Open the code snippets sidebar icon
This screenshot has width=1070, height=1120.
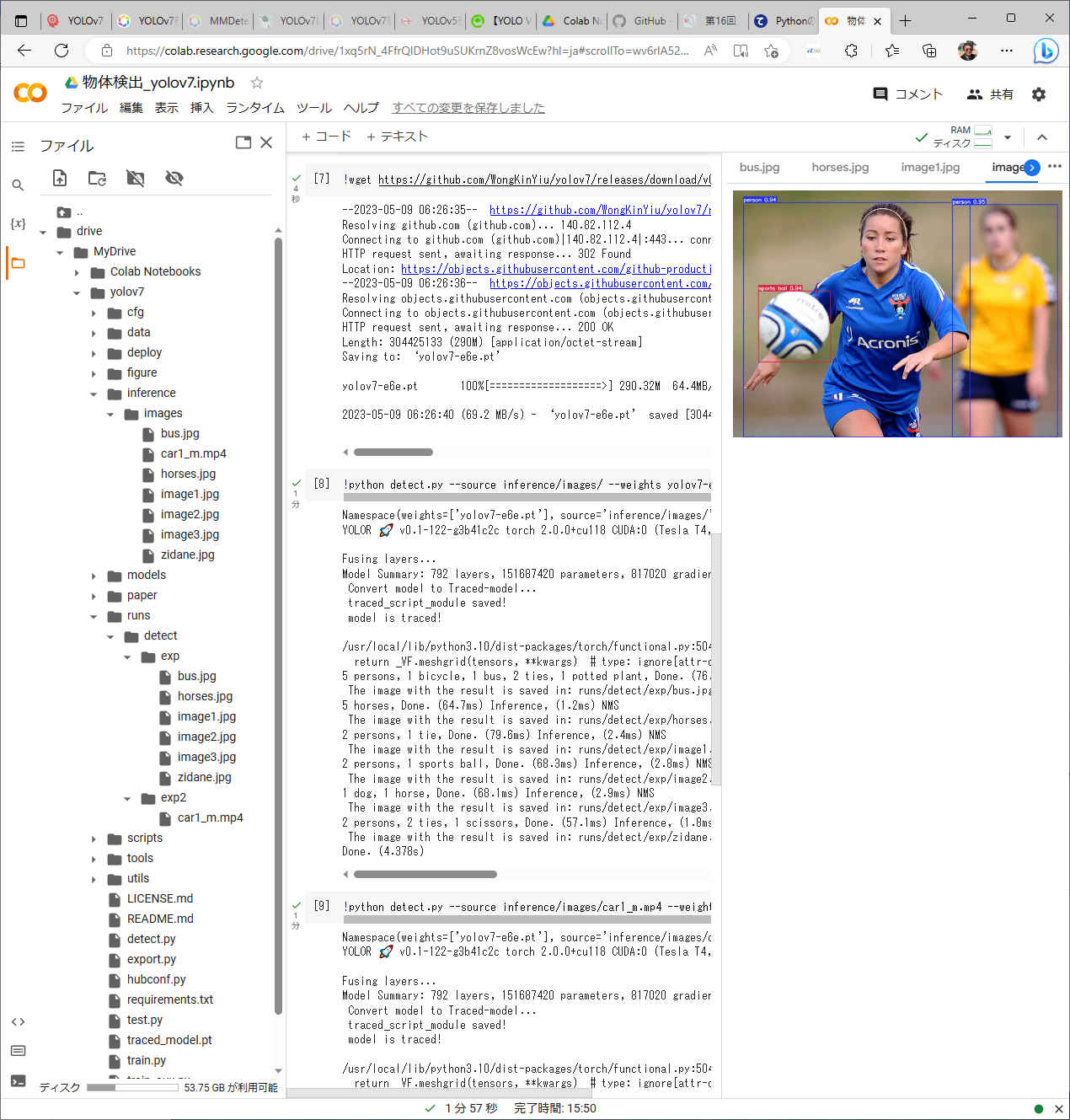[18, 1021]
